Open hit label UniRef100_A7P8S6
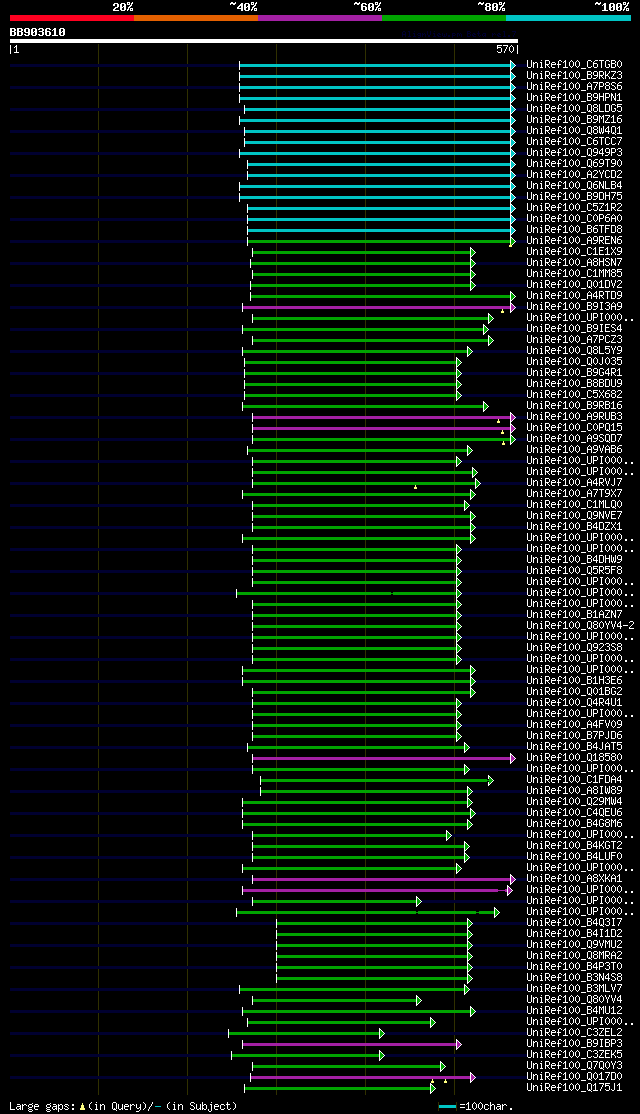Screen dimensions: 640x1114 click(575, 87)
